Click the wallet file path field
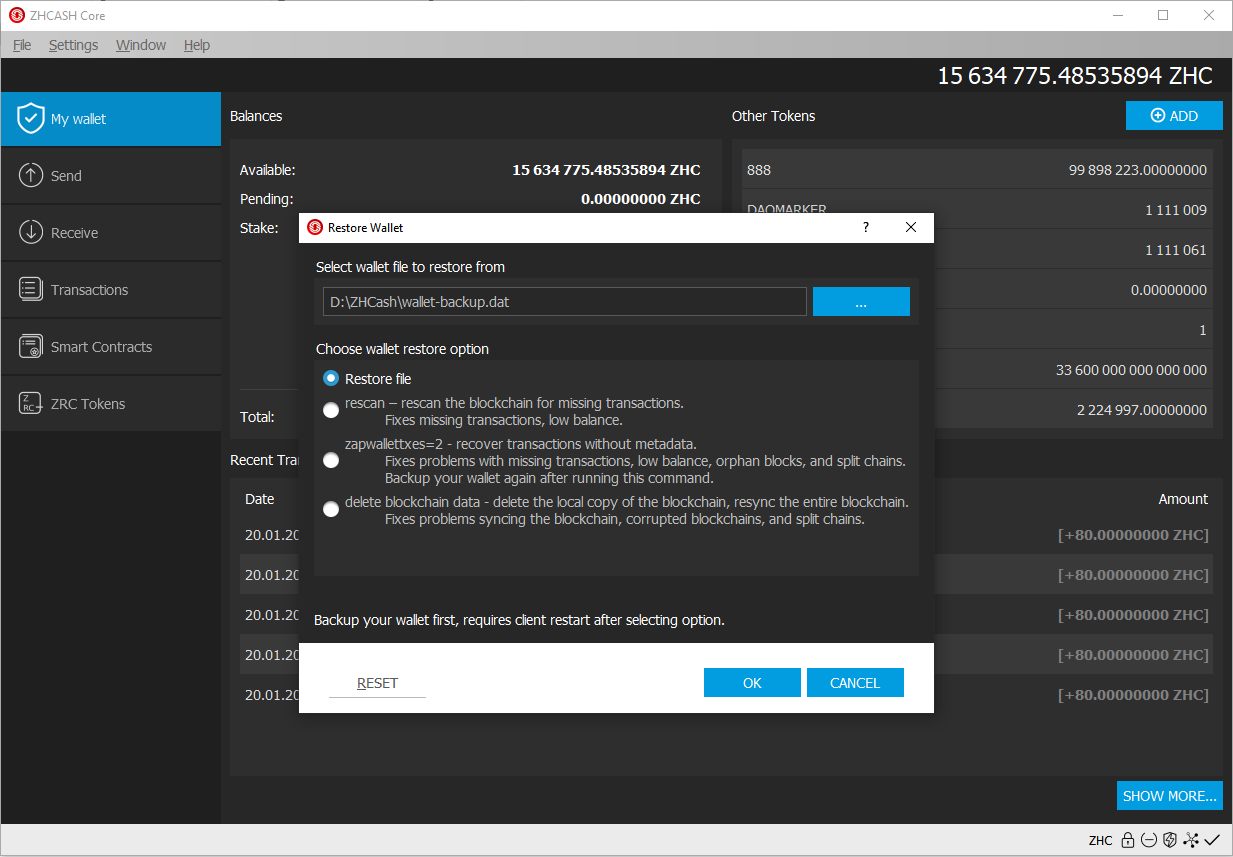The width and height of the screenshot is (1233, 857). pos(565,302)
